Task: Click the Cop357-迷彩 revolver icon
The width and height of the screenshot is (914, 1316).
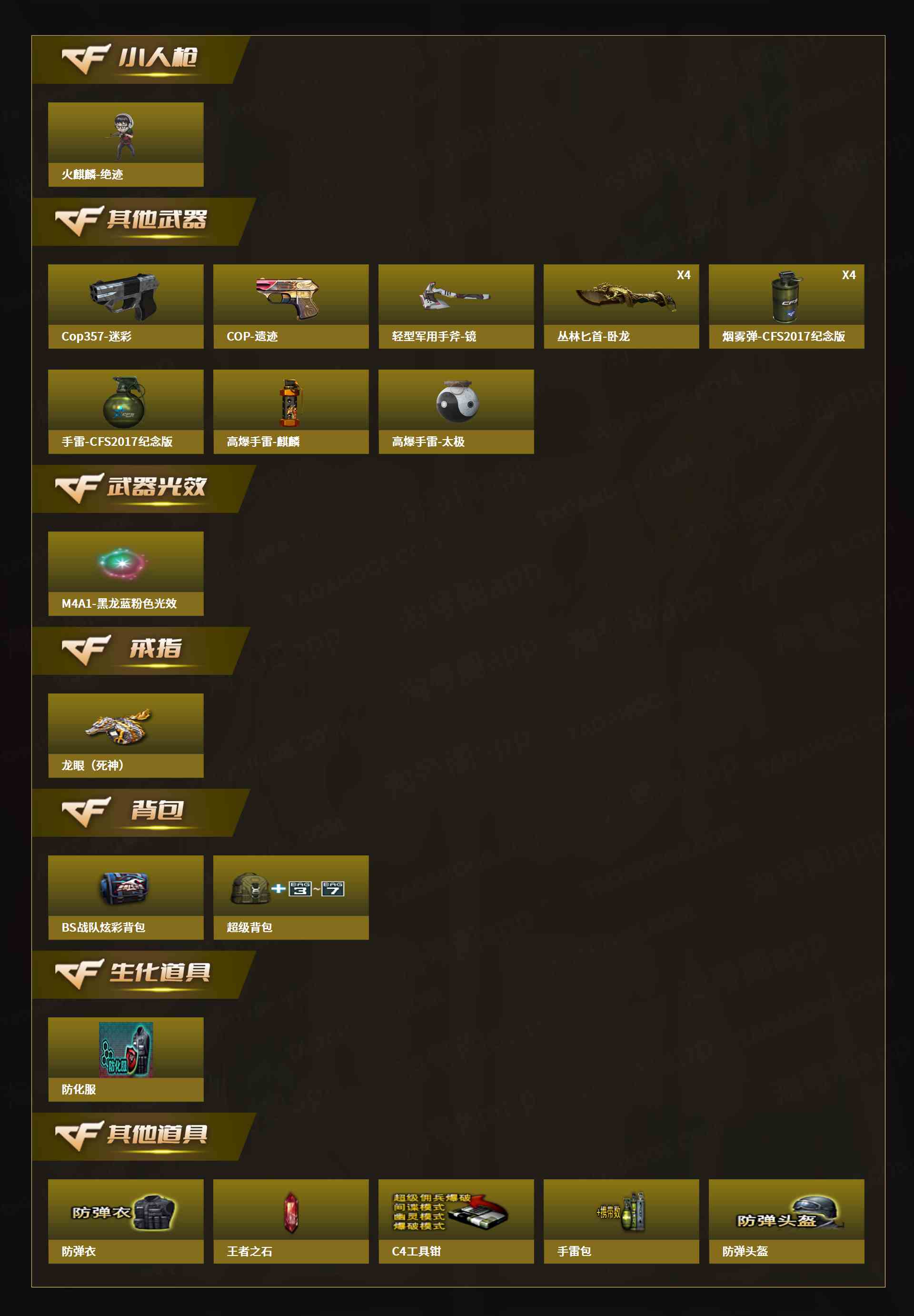Action: pos(125,296)
